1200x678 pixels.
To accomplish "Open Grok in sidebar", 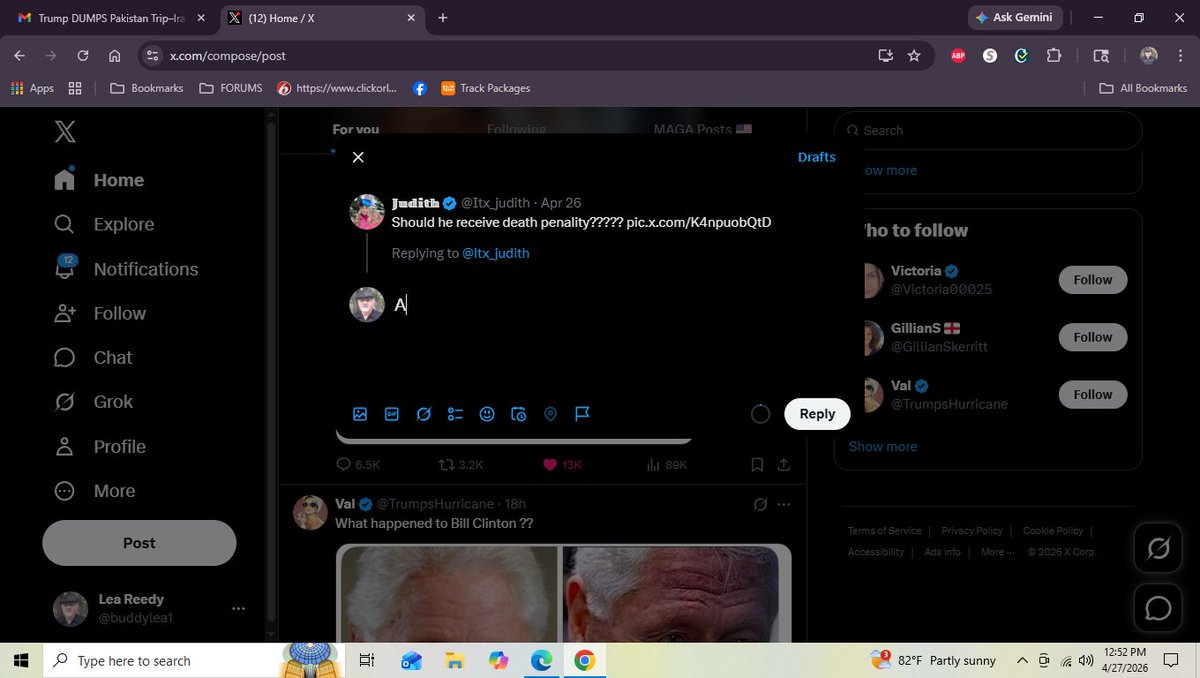I will tap(94, 402).
